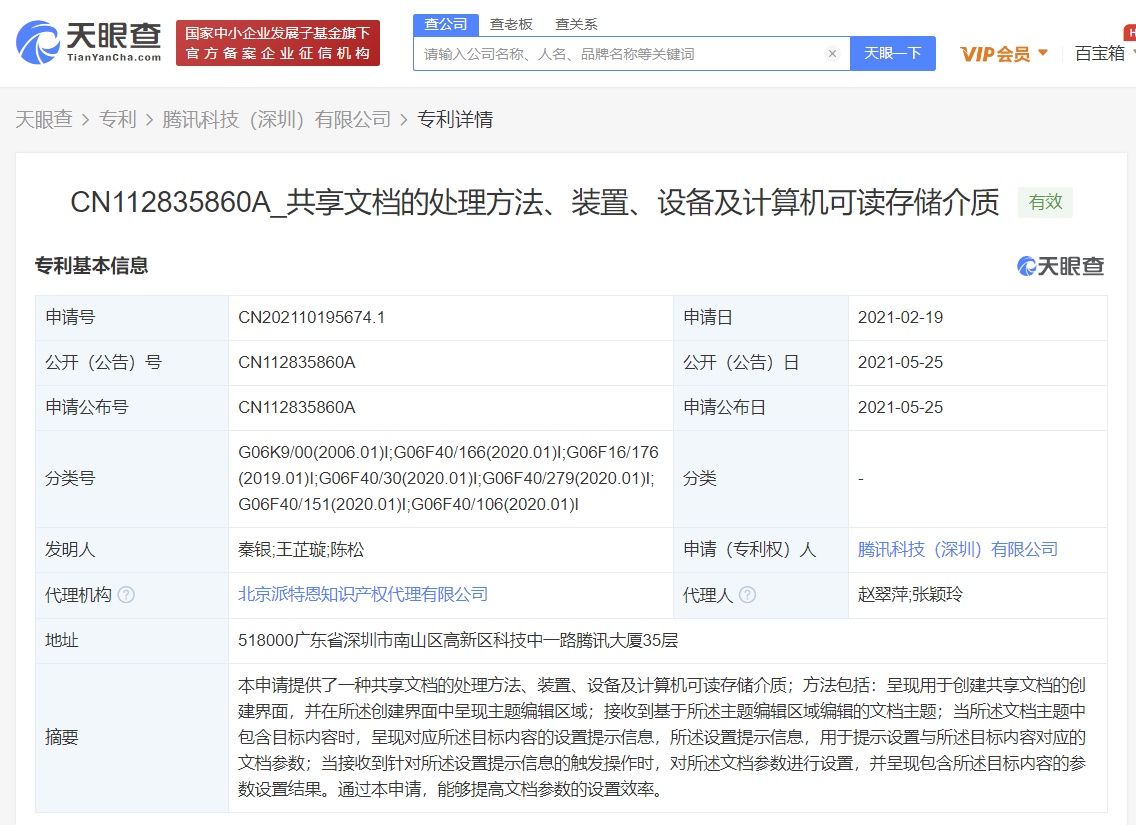Click inside the keyword search input field

coord(620,54)
